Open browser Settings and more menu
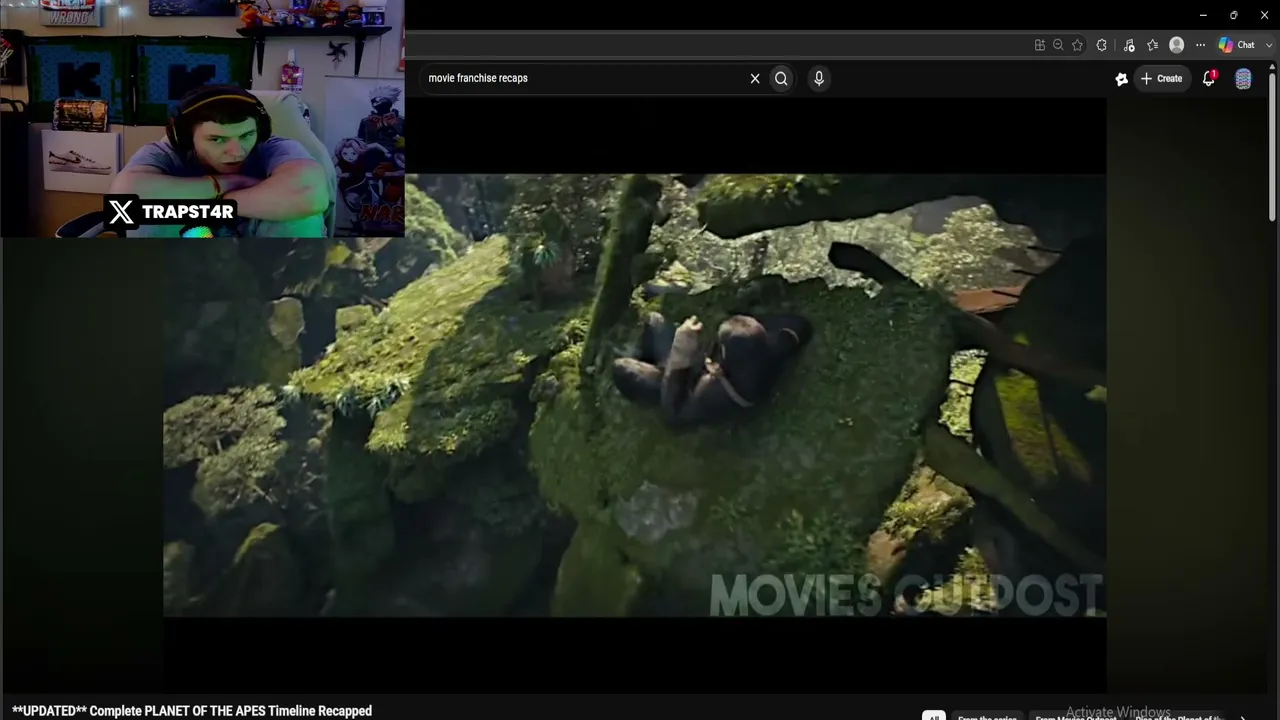This screenshot has height=720, width=1280. [1200, 45]
